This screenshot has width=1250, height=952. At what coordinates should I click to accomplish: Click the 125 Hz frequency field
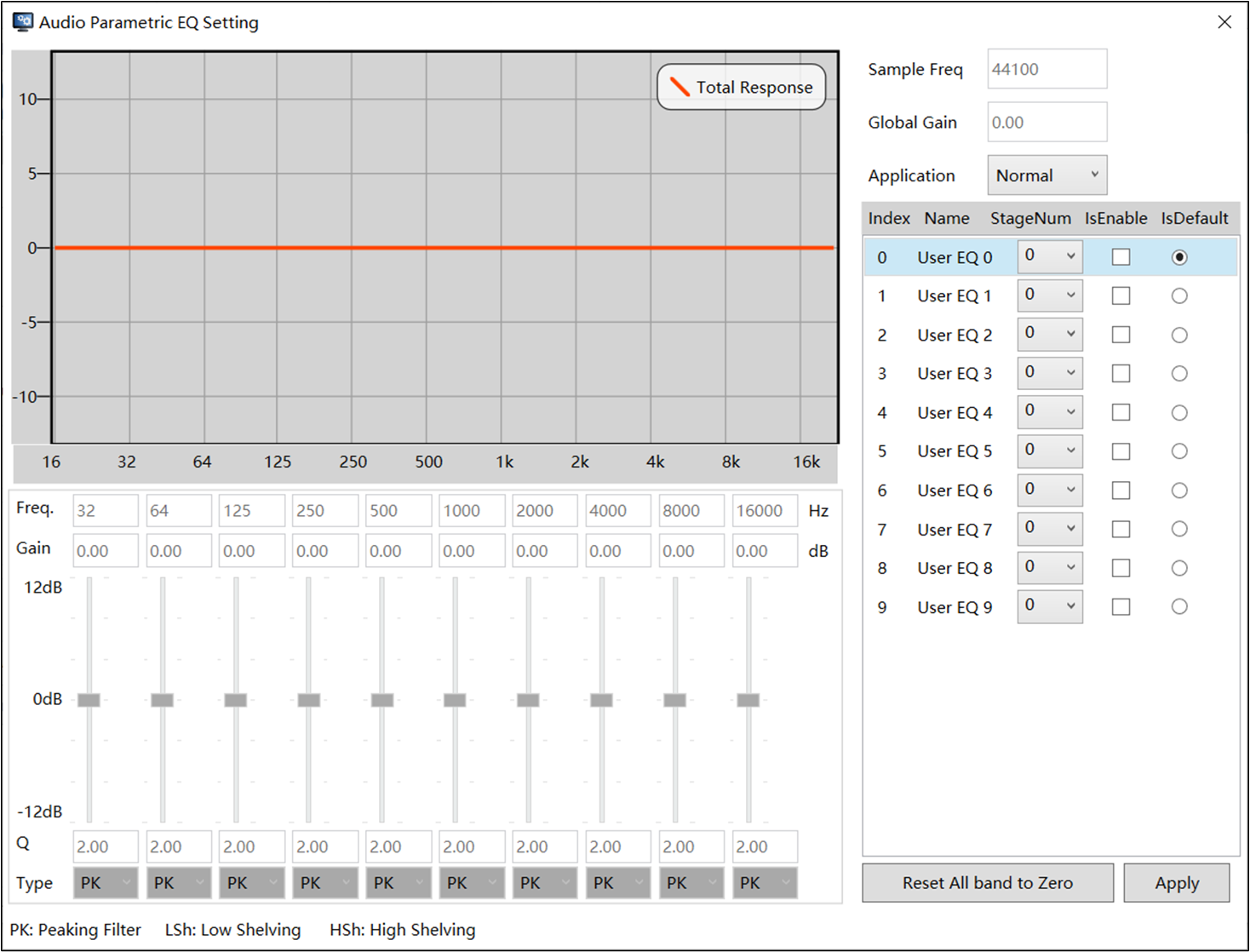[252, 511]
